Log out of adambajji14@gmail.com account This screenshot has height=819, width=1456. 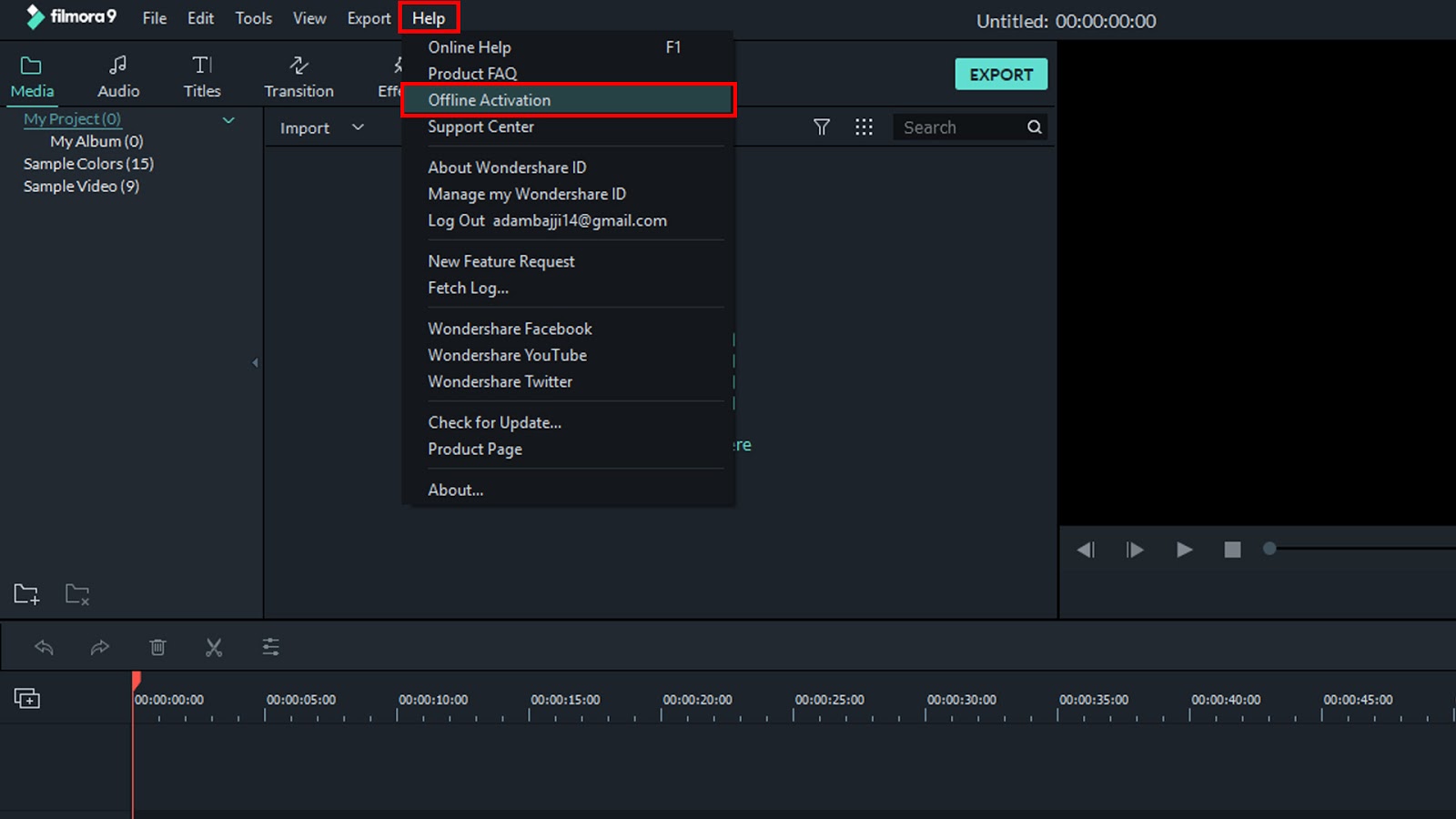coord(568,220)
